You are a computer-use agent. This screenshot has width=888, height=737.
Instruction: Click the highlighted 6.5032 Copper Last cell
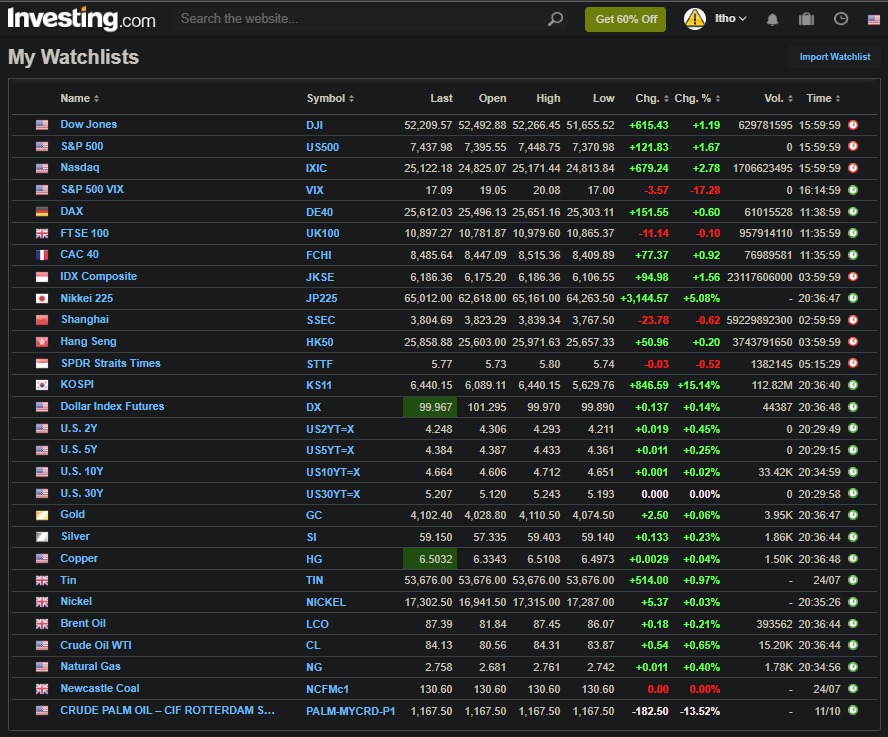[x=430, y=559]
